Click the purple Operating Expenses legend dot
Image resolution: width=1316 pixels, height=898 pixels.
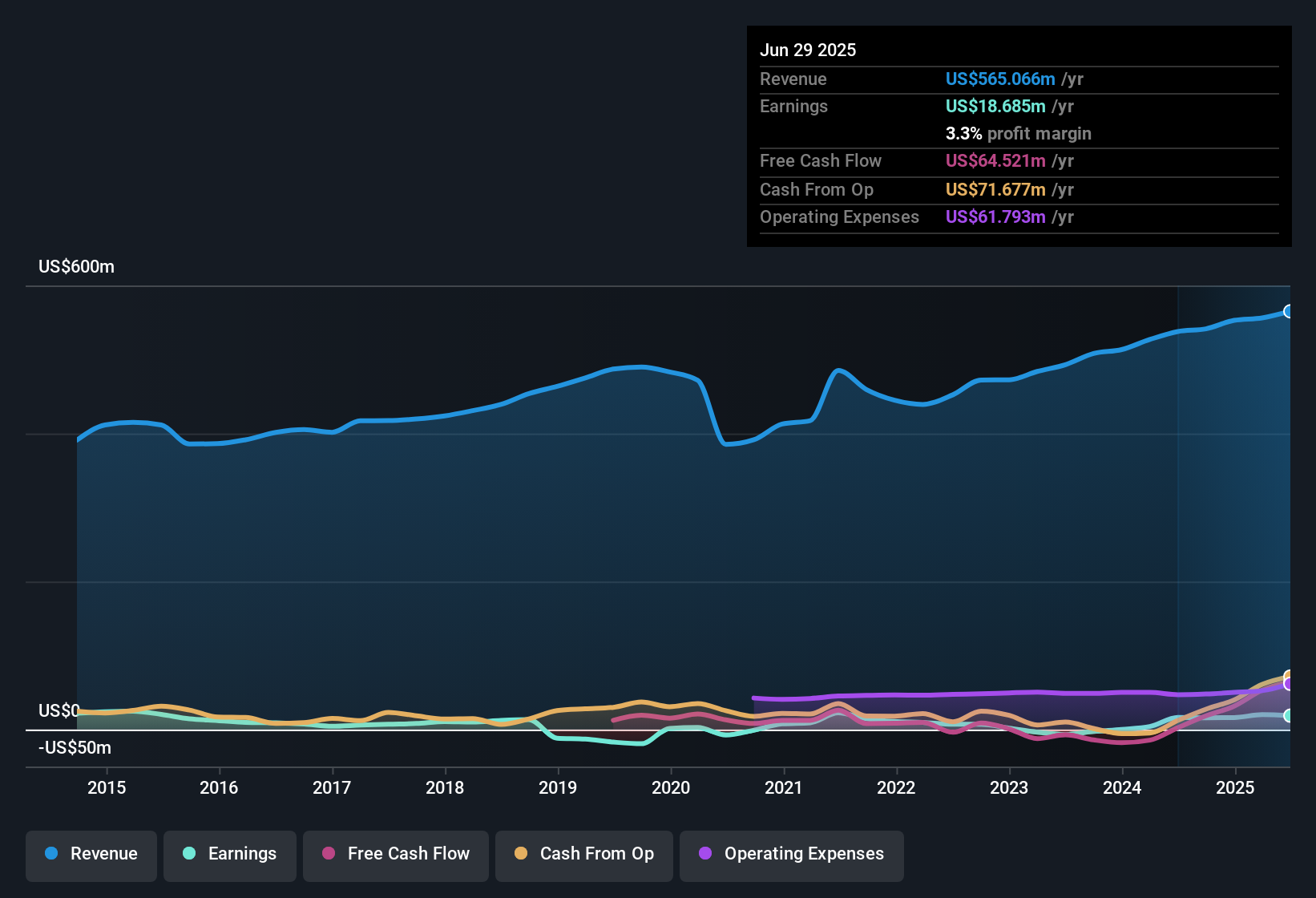(705, 854)
